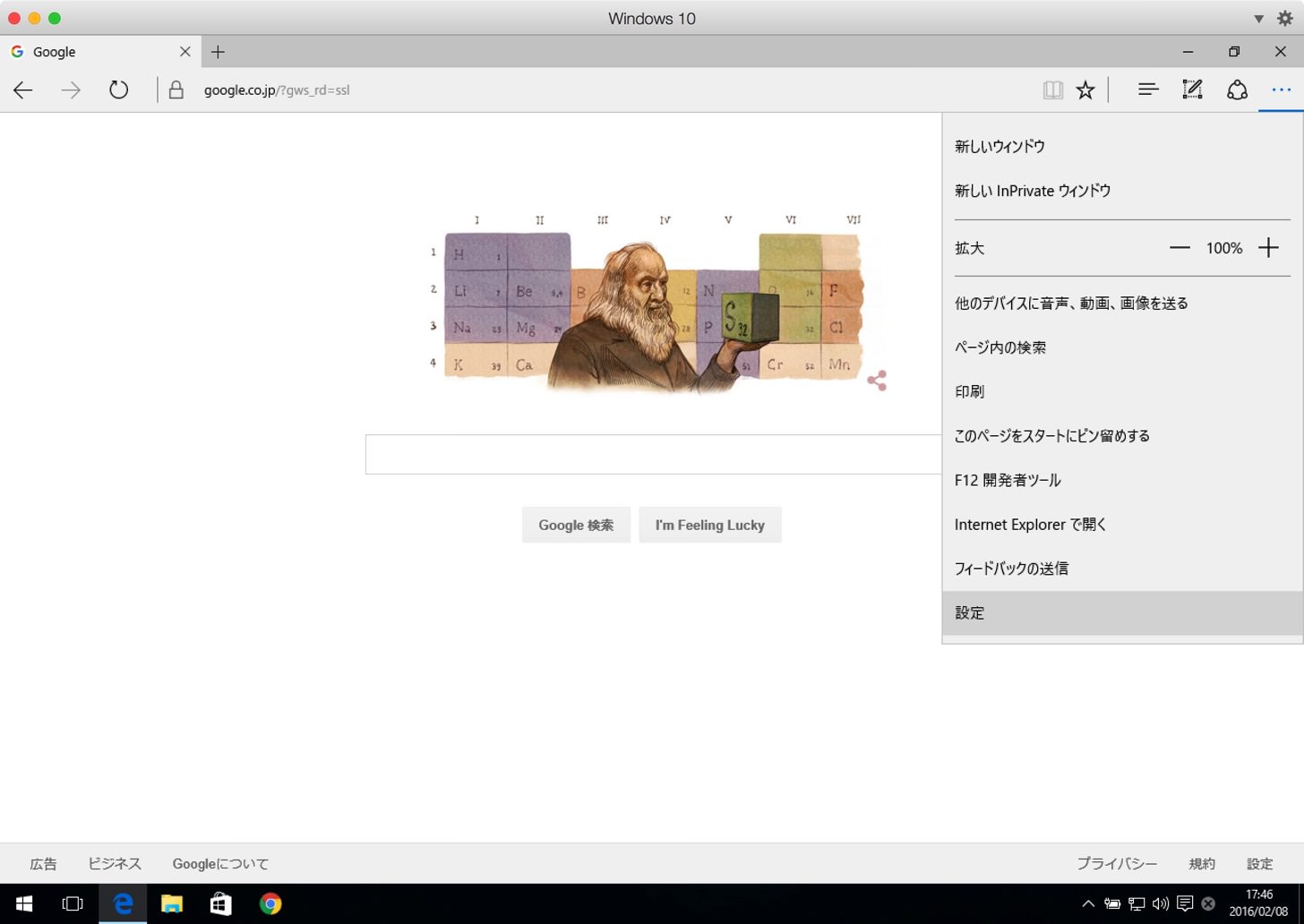
Task: Open File Explorer from taskbar
Action: 172,903
